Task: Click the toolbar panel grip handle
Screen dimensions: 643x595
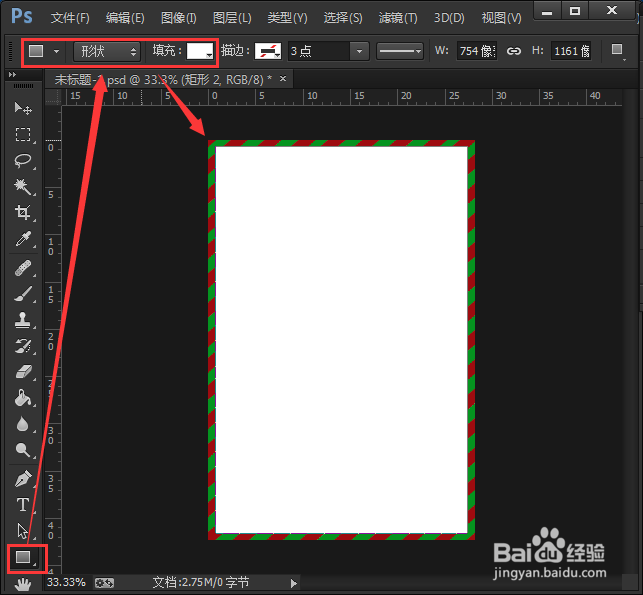Action: (23, 86)
